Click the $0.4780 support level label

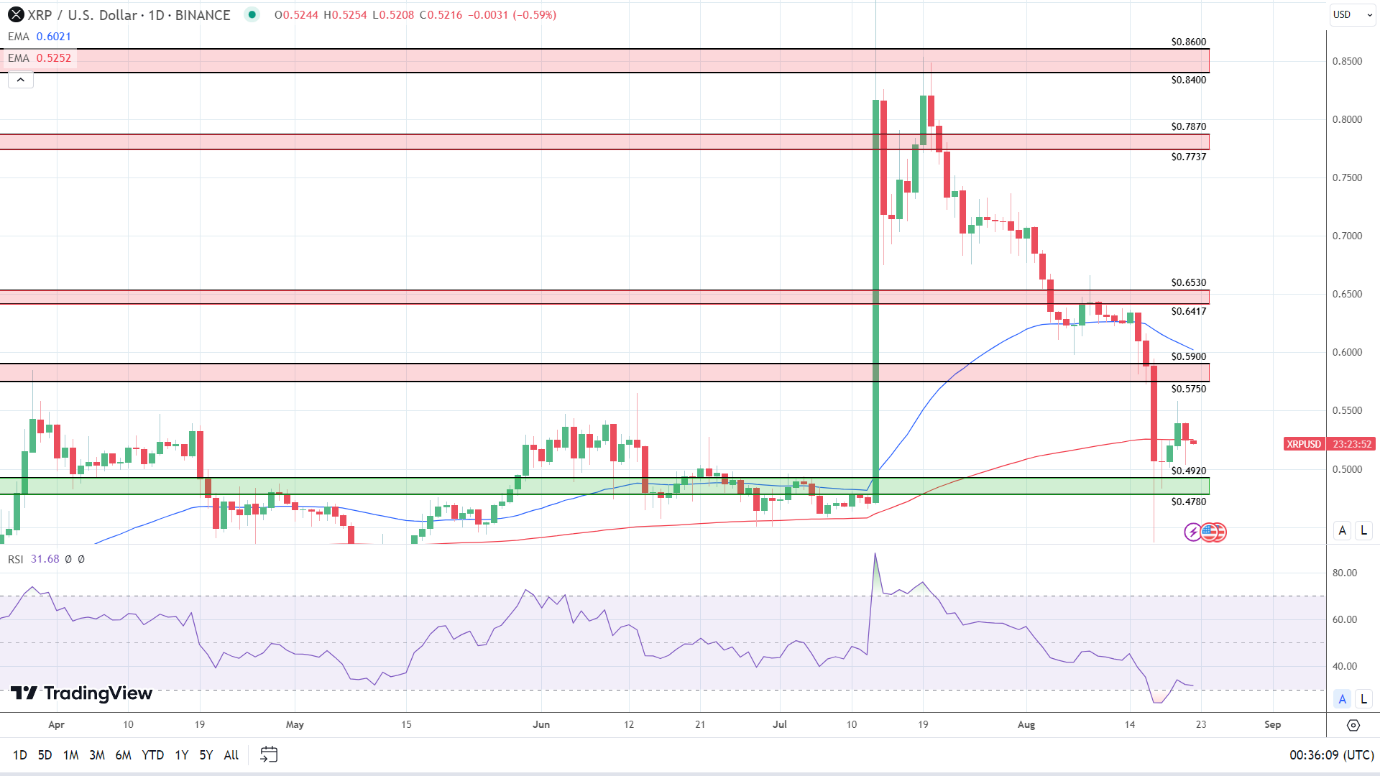1188,502
